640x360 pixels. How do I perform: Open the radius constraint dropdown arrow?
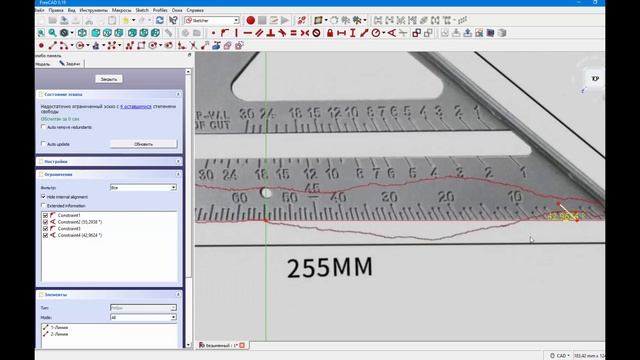[x=384, y=33]
